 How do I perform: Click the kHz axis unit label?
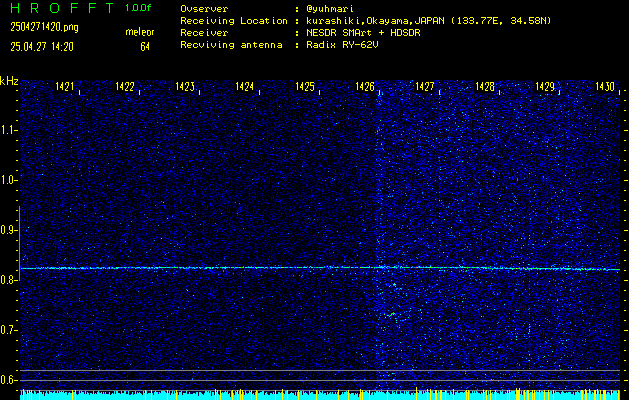(9, 81)
